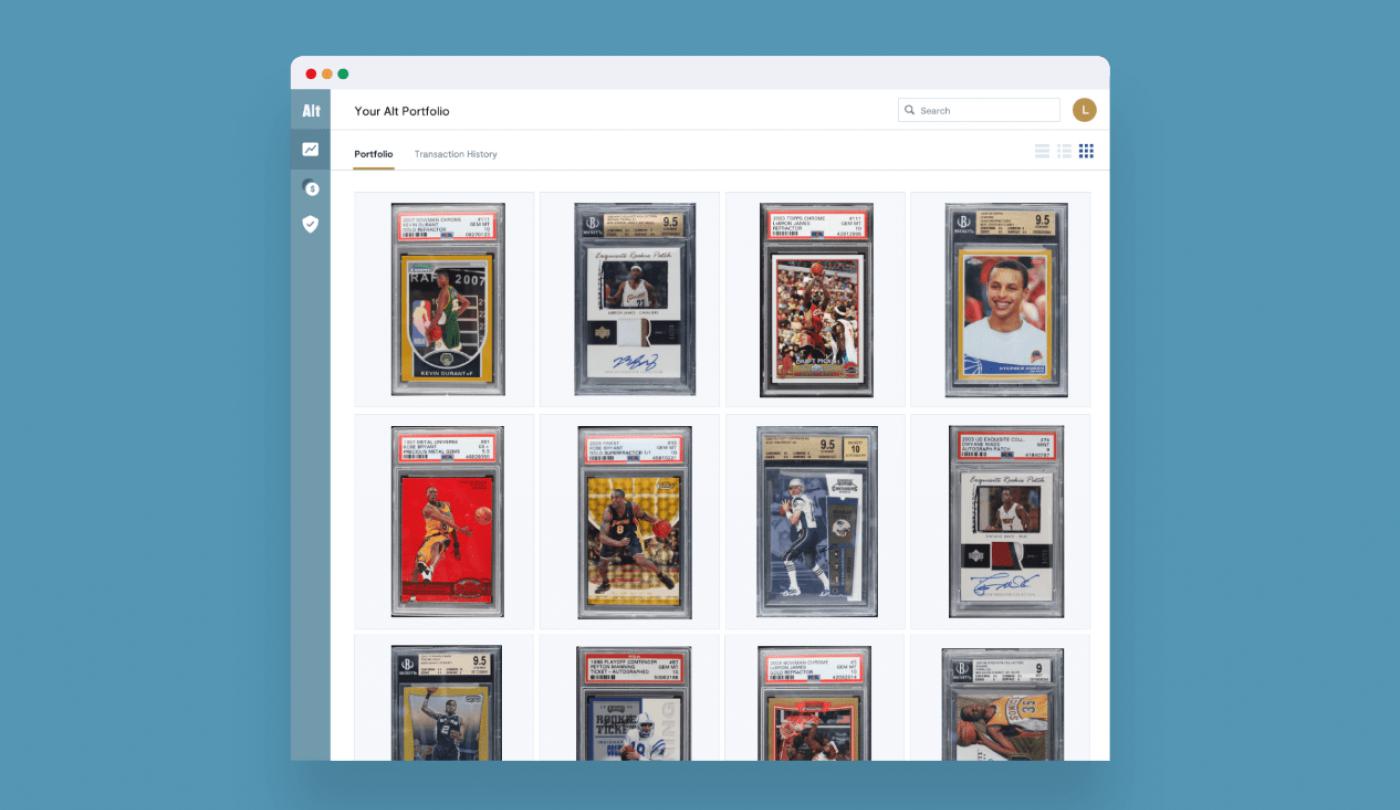
Task: Focus the Search input field
Action: click(x=979, y=110)
